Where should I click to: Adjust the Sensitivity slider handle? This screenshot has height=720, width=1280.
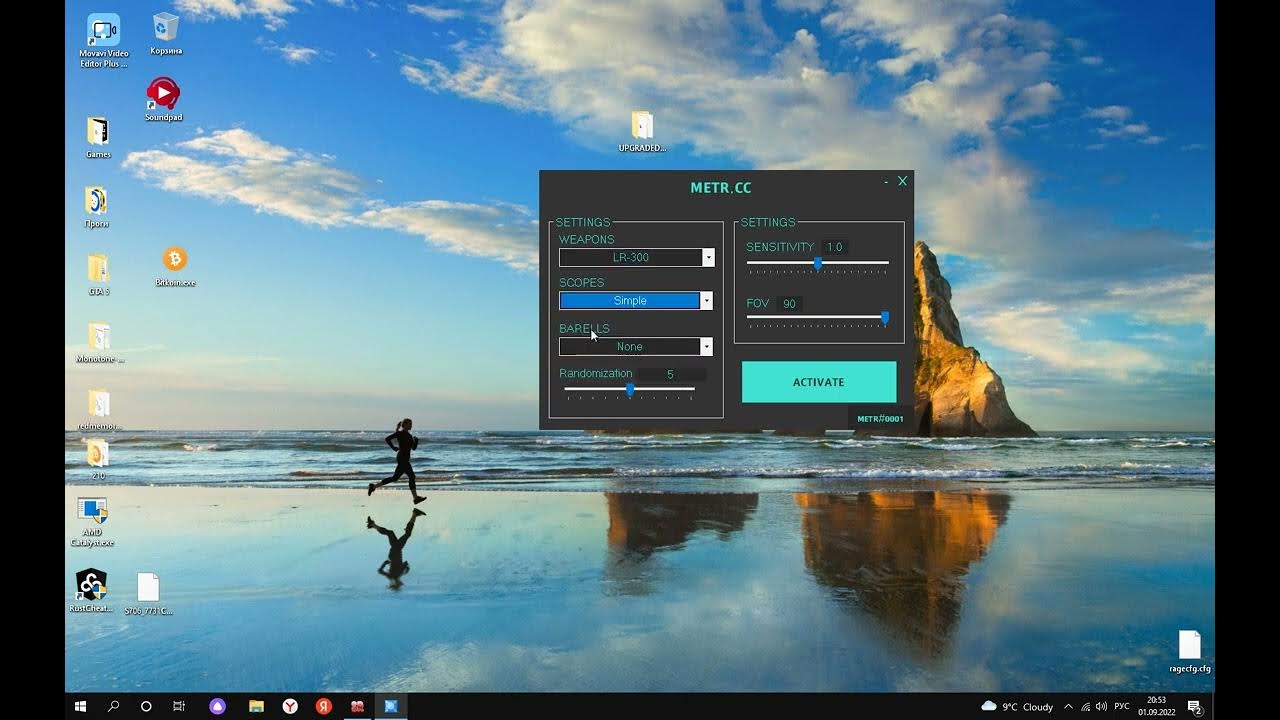(x=818, y=263)
